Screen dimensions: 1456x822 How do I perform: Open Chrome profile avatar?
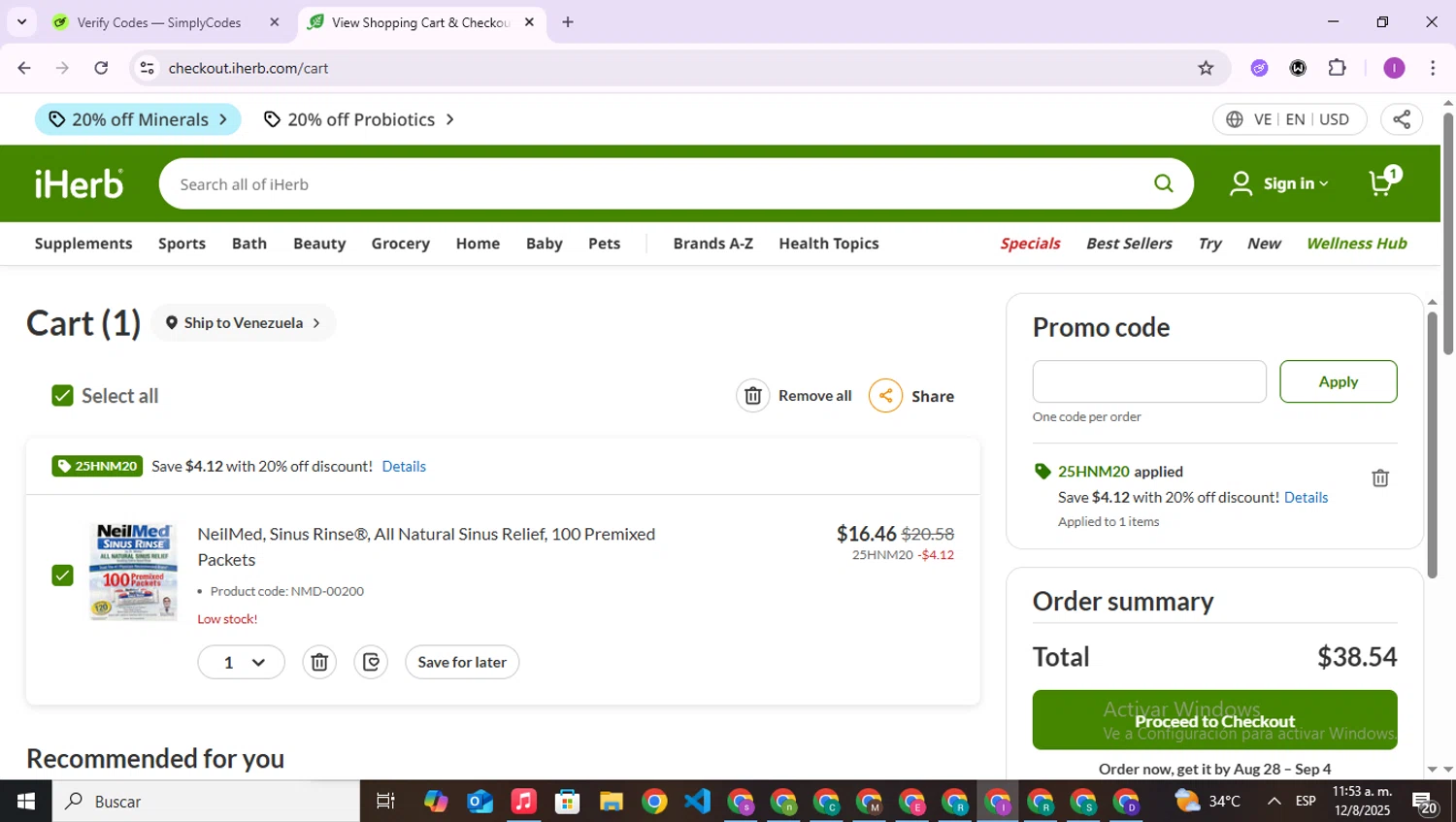[x=1394, y=68]
